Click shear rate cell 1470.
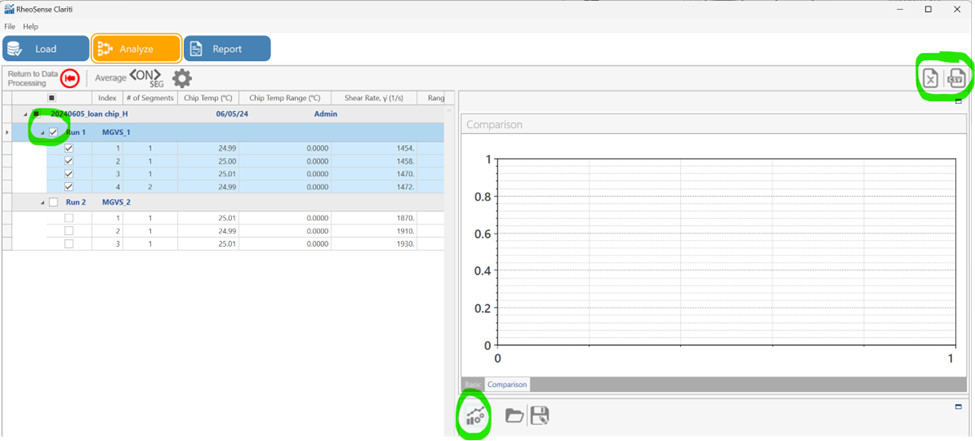Image resolution: width=975 pixels, height=441 pixels. point(374,174)
